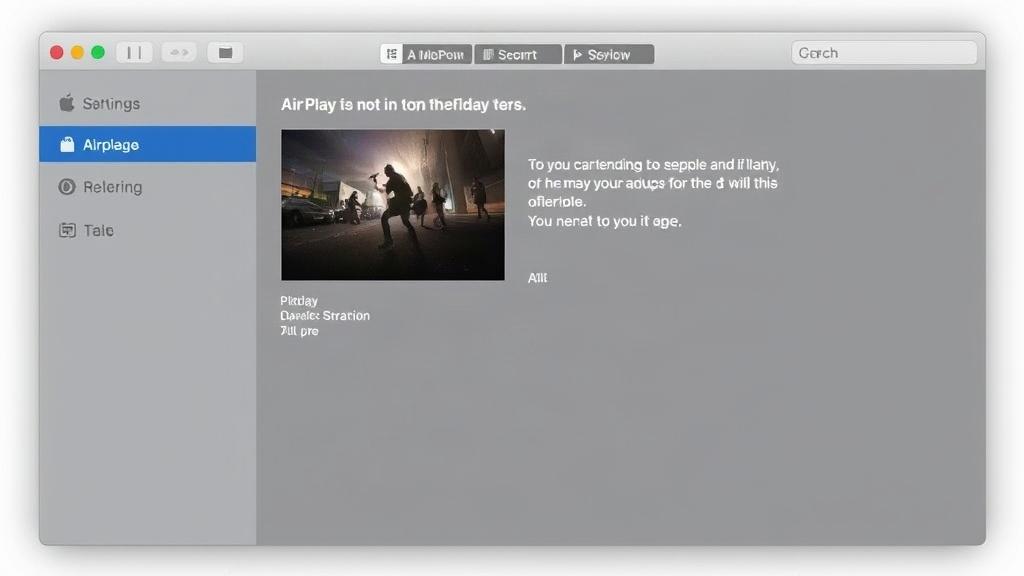Click the back/forward arrows toolbar button
Viewport: 1024px width, 576px height.
click(179, 52)
